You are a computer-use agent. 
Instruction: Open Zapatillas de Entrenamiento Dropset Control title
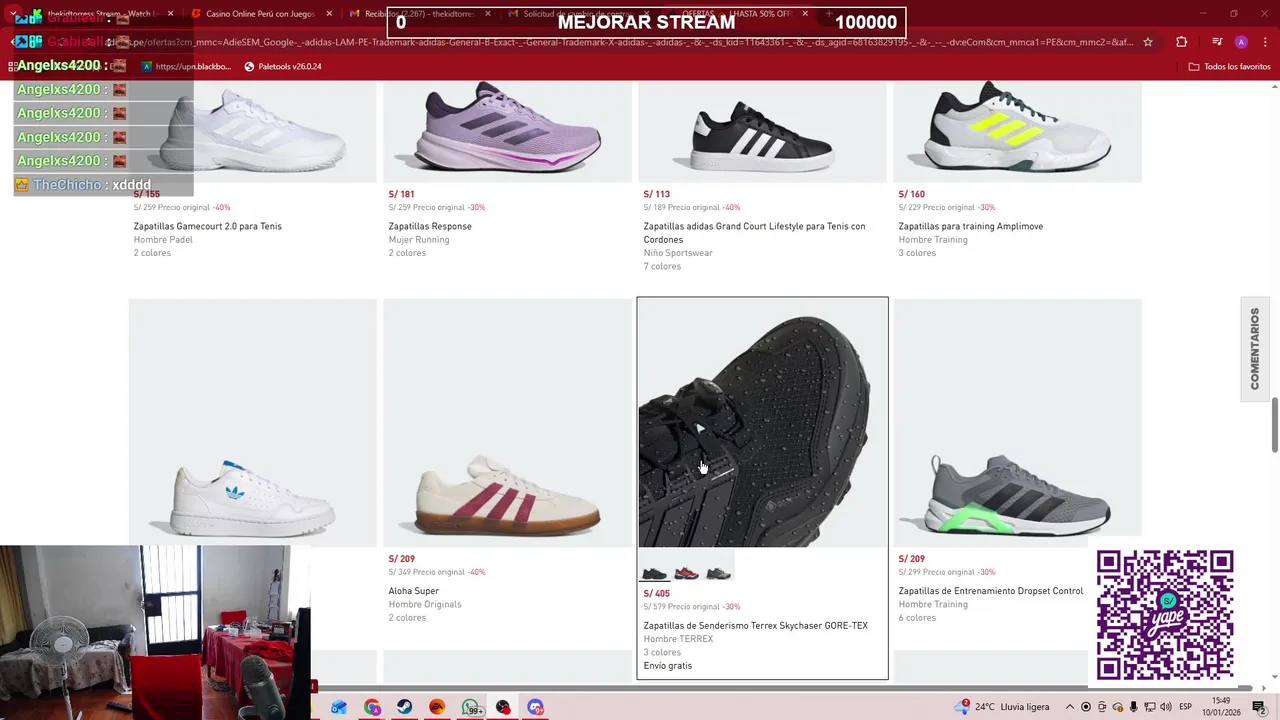(x=990, y=591)
